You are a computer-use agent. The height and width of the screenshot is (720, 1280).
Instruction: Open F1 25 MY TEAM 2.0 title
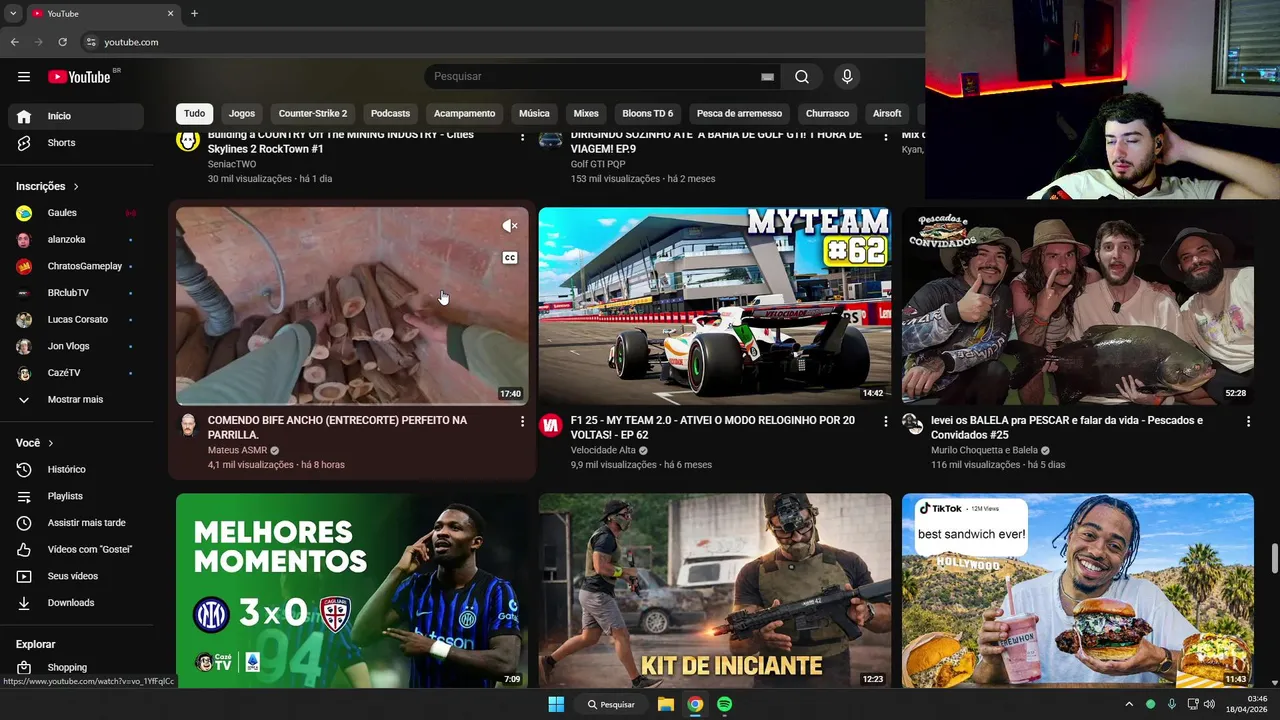click(713, 428)
